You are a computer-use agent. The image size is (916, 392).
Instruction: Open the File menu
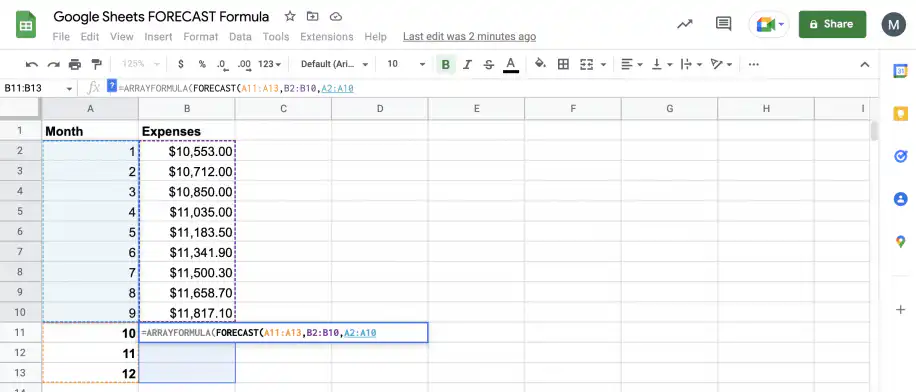click(x=61, y=37)
